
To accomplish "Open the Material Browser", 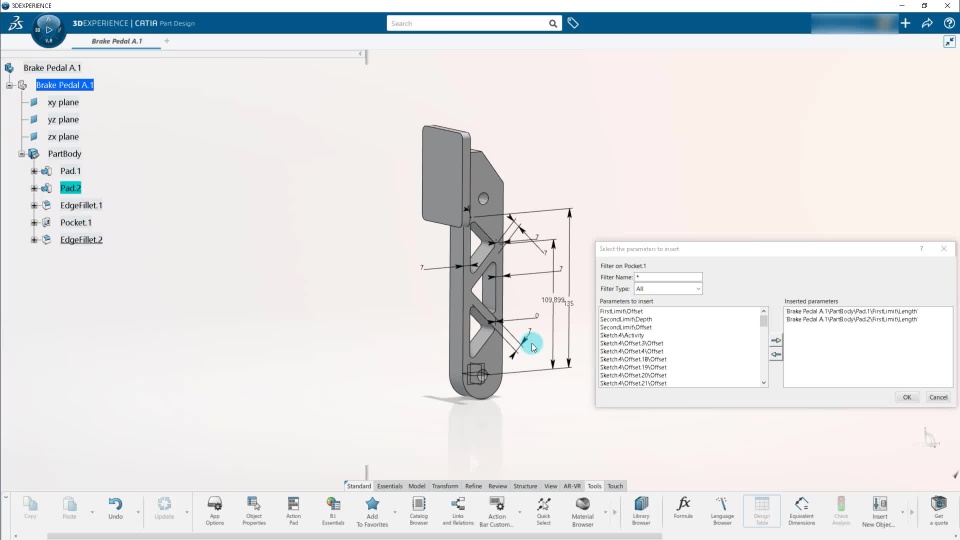I will tap(582, 510).
